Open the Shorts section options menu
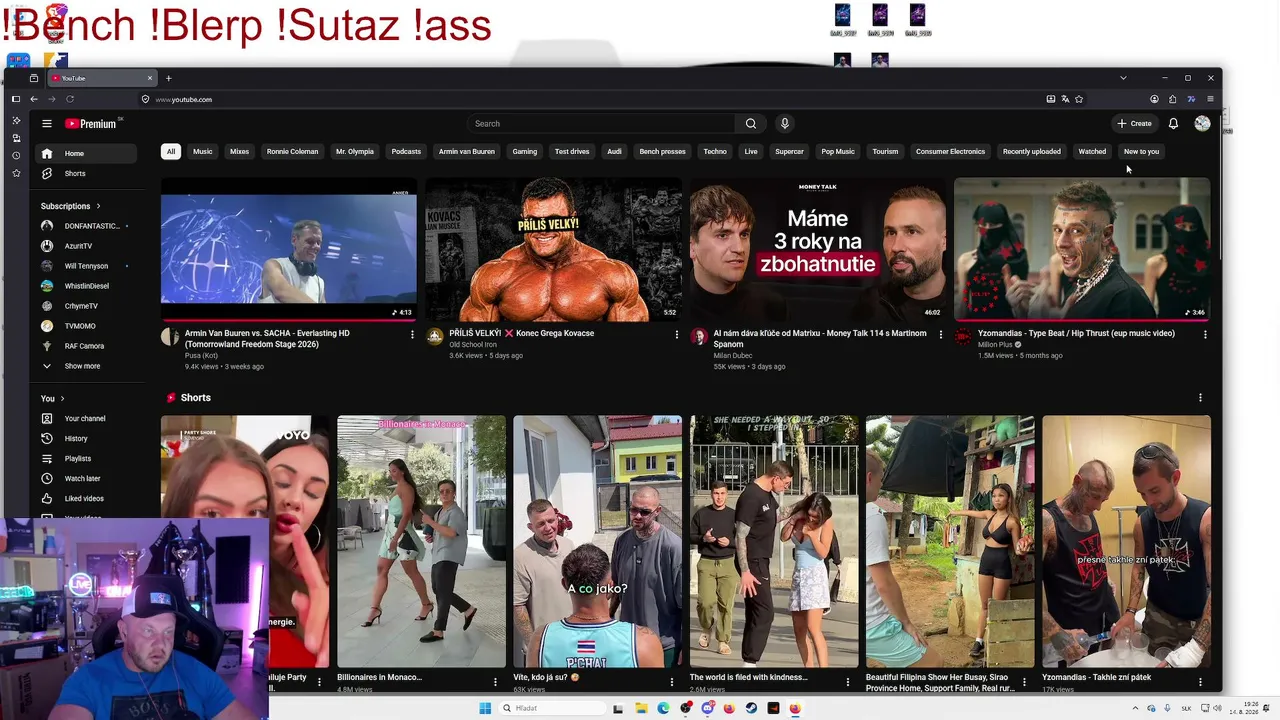Viewport: 1280px width, 720px height. tap(1200, 398)
